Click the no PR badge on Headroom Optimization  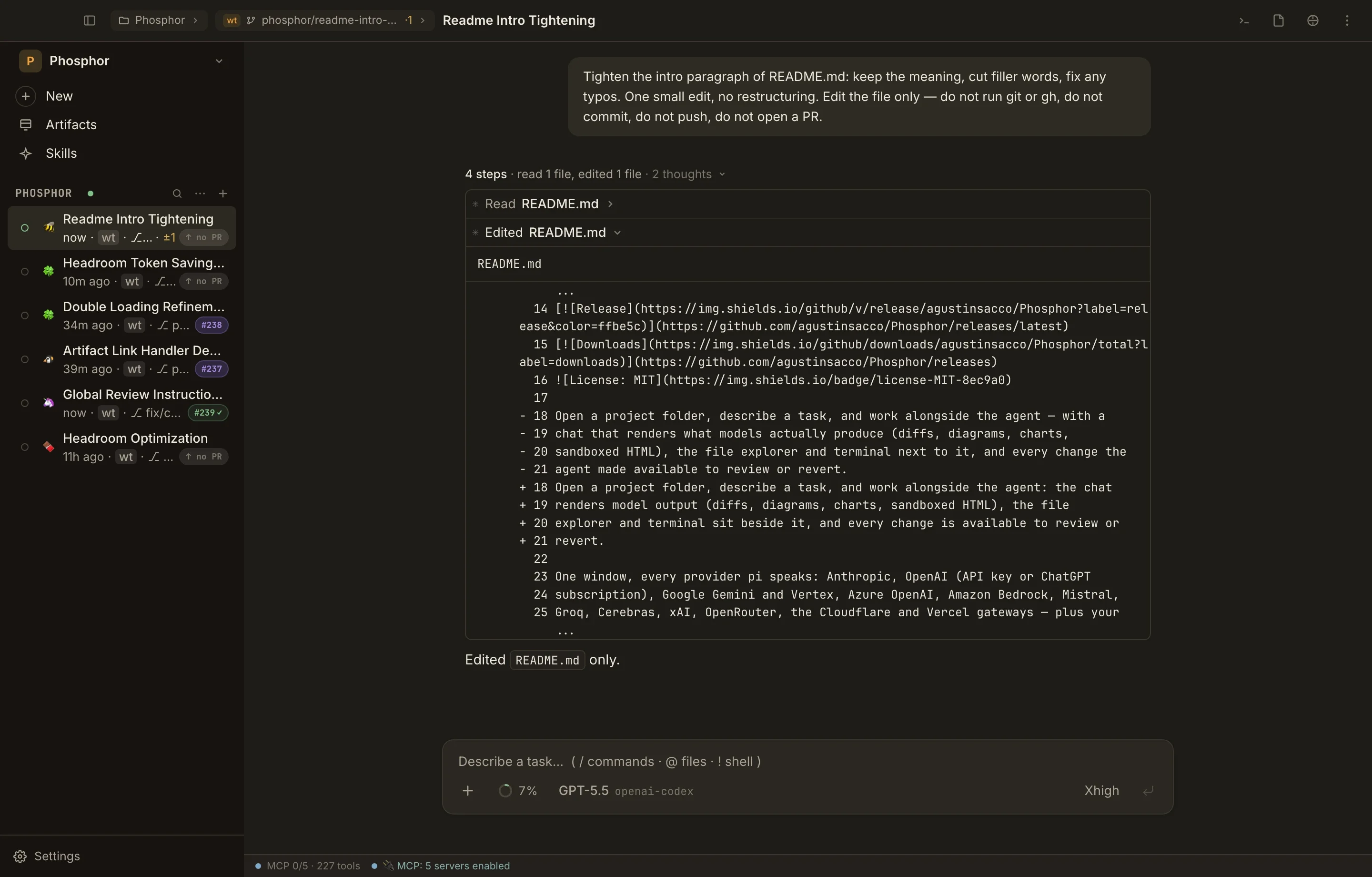tap(204, 456)
